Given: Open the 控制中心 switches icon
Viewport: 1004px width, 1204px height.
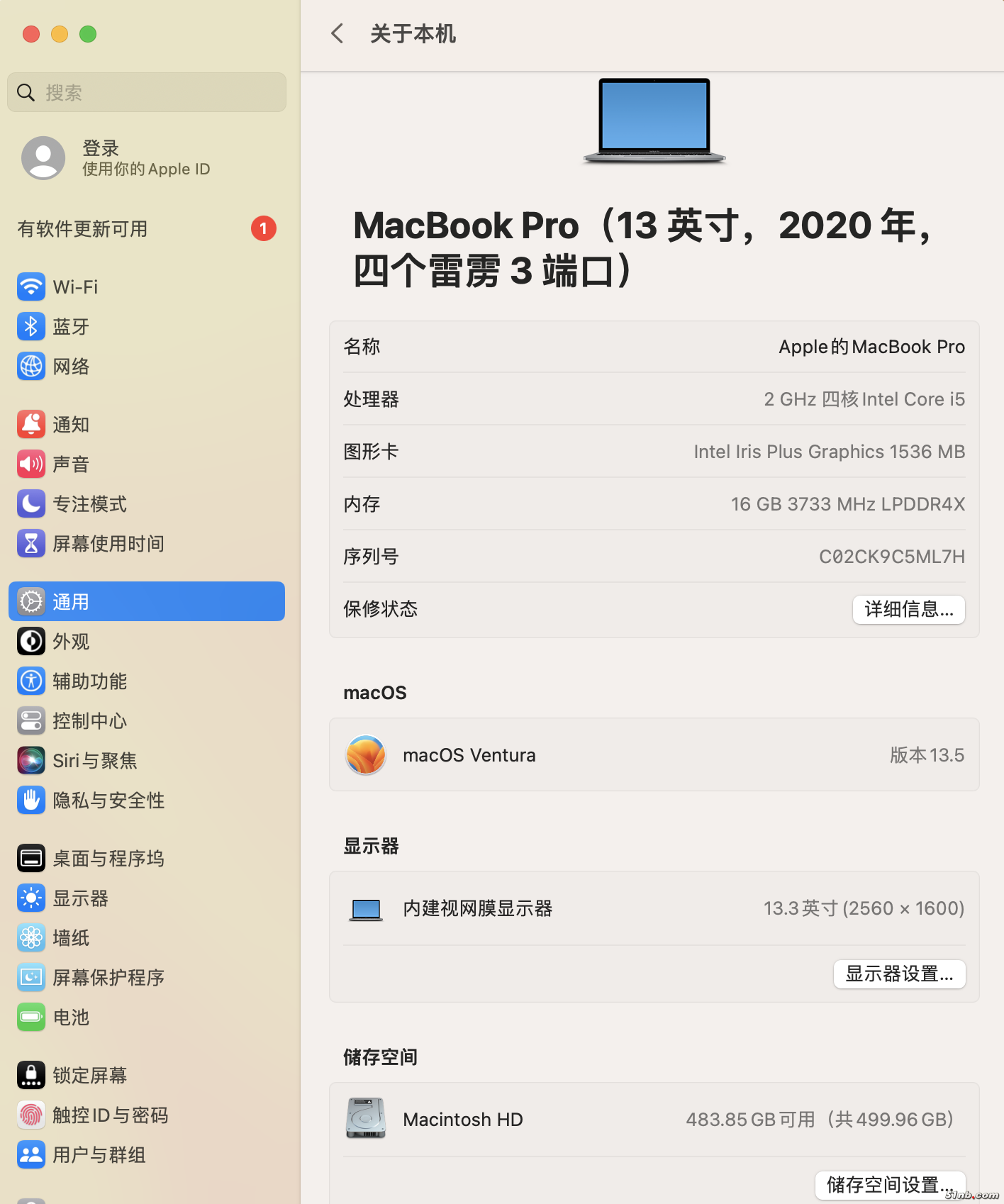Looking at the screenshot, I should pos(31,720).
